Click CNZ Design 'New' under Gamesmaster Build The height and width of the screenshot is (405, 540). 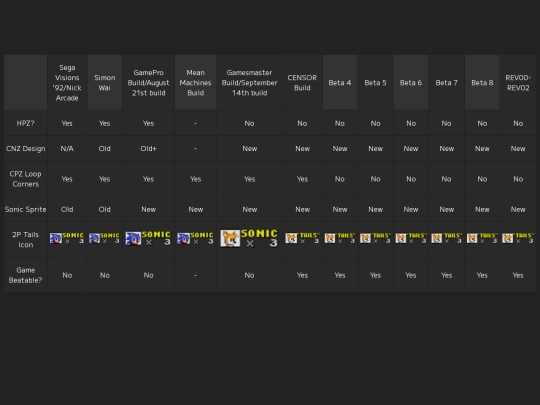(249, 148)
